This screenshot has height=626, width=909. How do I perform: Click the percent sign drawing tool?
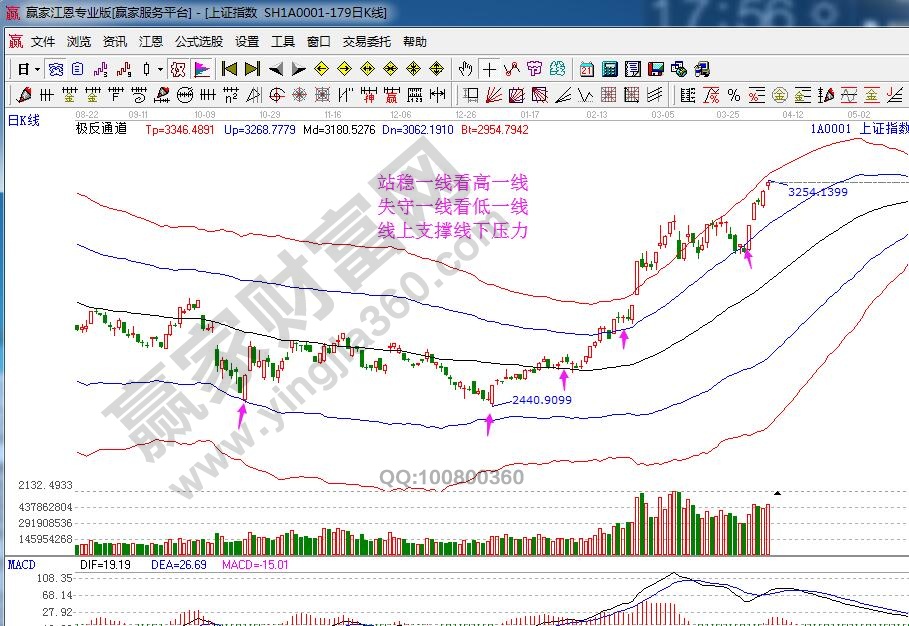(733, 95)
